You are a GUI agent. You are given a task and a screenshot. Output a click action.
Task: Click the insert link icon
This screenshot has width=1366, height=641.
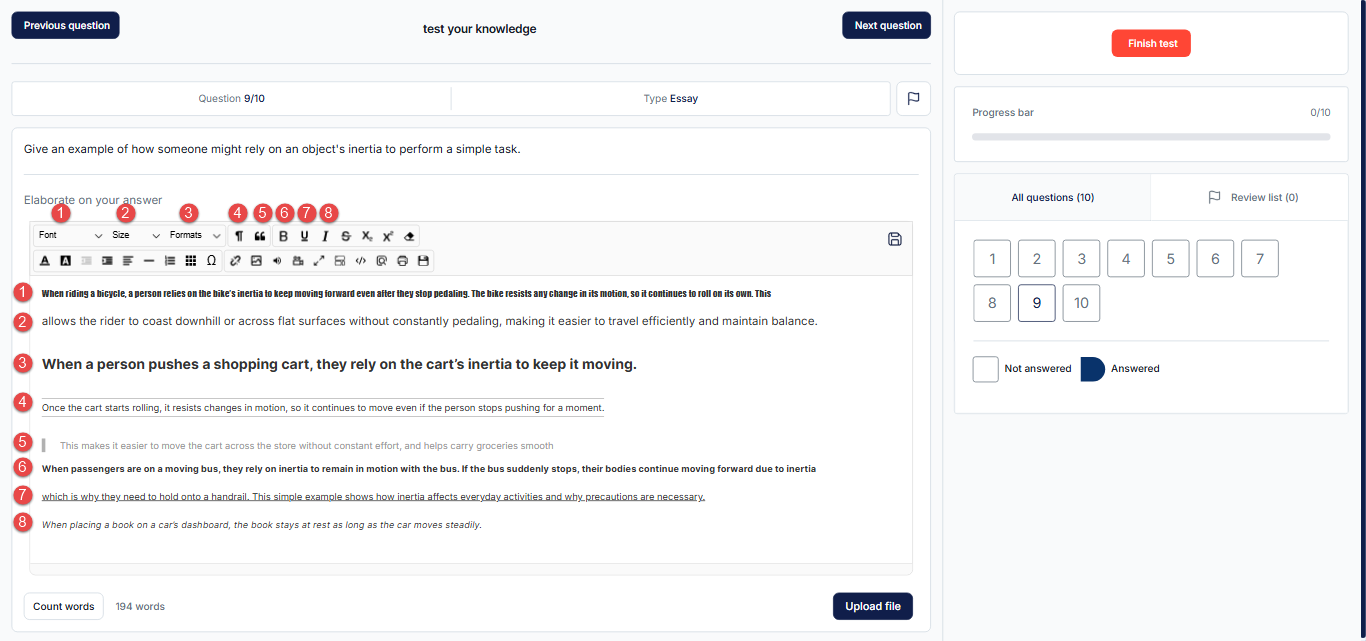[236, 261]
